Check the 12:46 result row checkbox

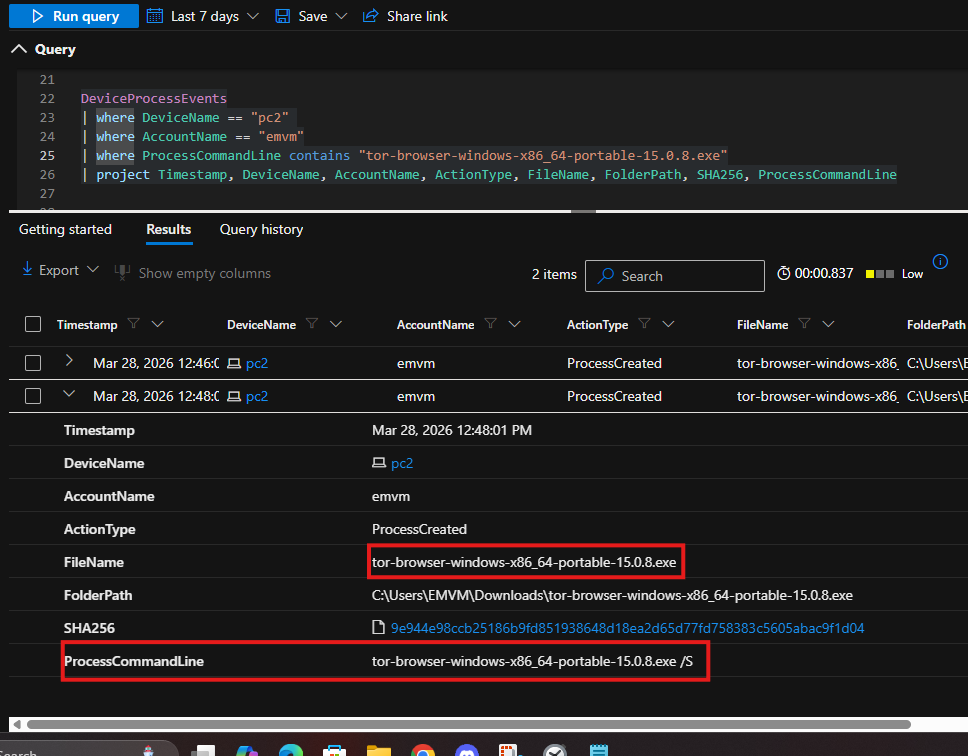click(x=33, y=362)
